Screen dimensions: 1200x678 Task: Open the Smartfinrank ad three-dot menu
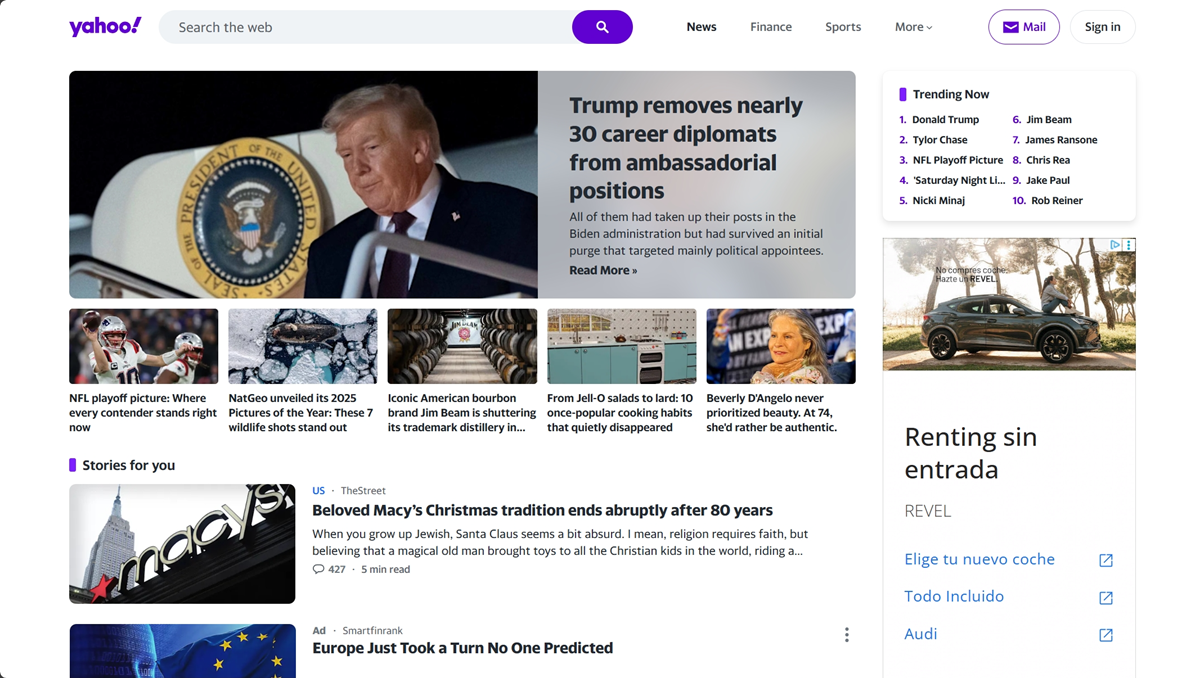846,635
